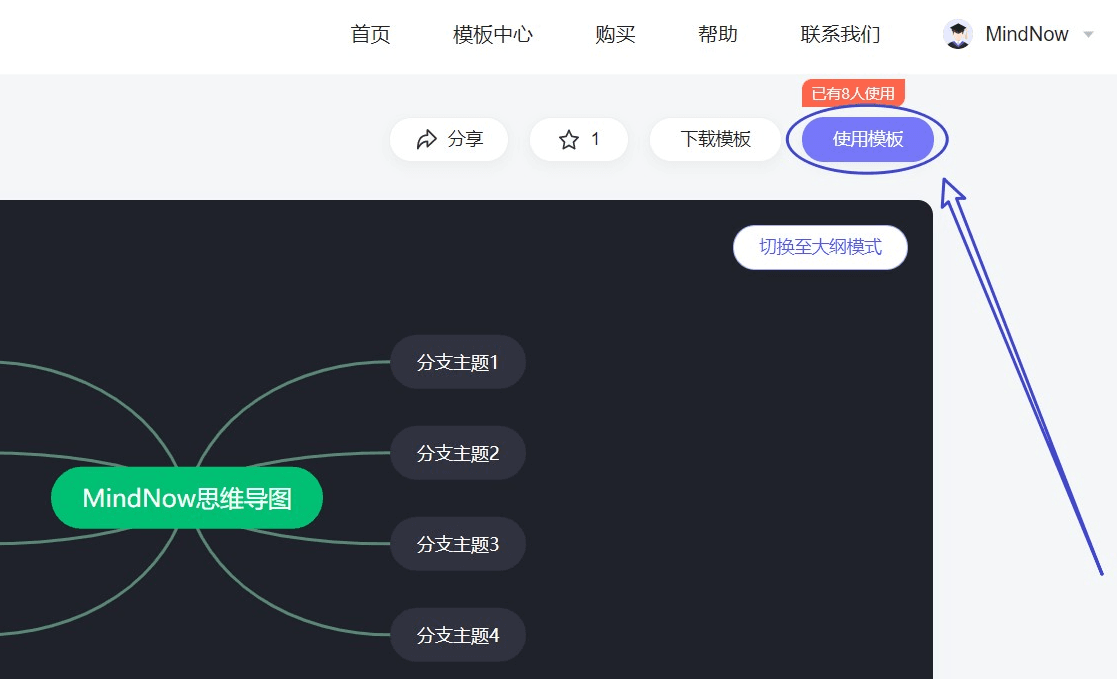Star the template with the favorite button
This screenshot has height=679, width=1117.
point(578,139)
